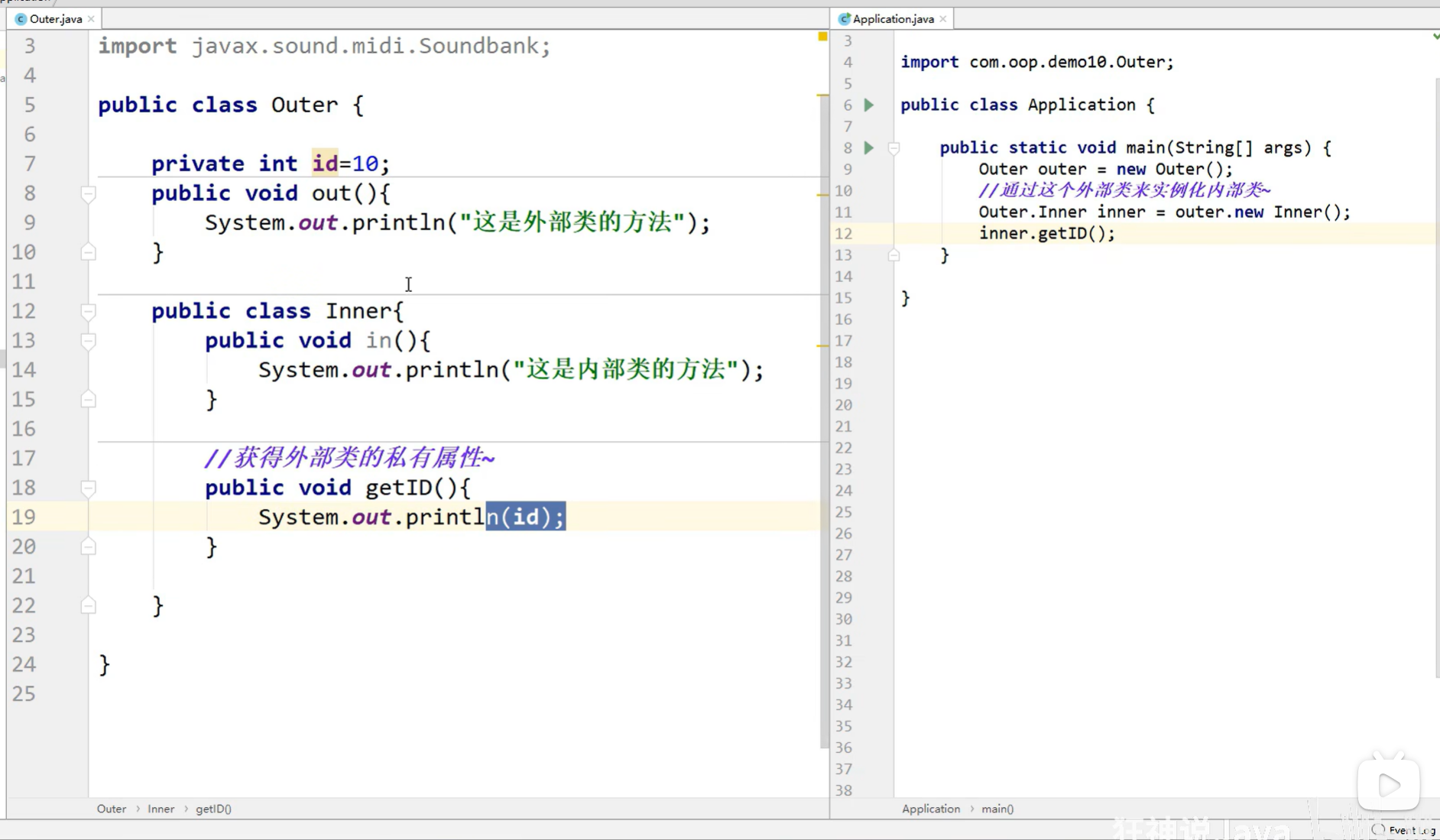Open the yellow inspection warning indicator in Outer.java
The image size is (1440, 840).
tap(822, 36)
